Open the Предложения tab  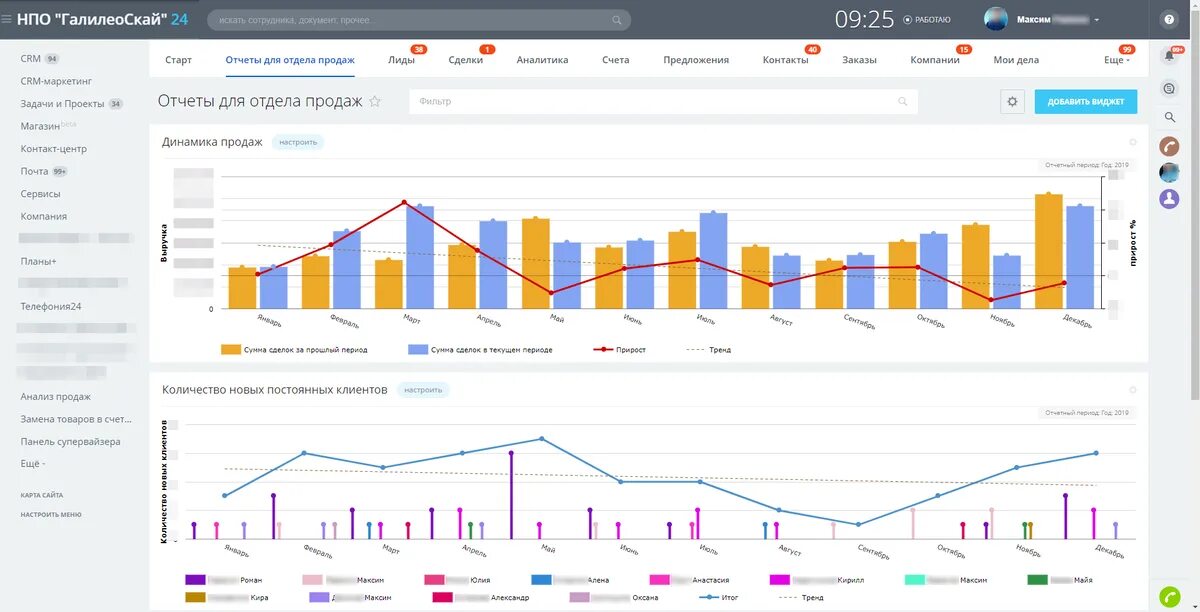696,60
